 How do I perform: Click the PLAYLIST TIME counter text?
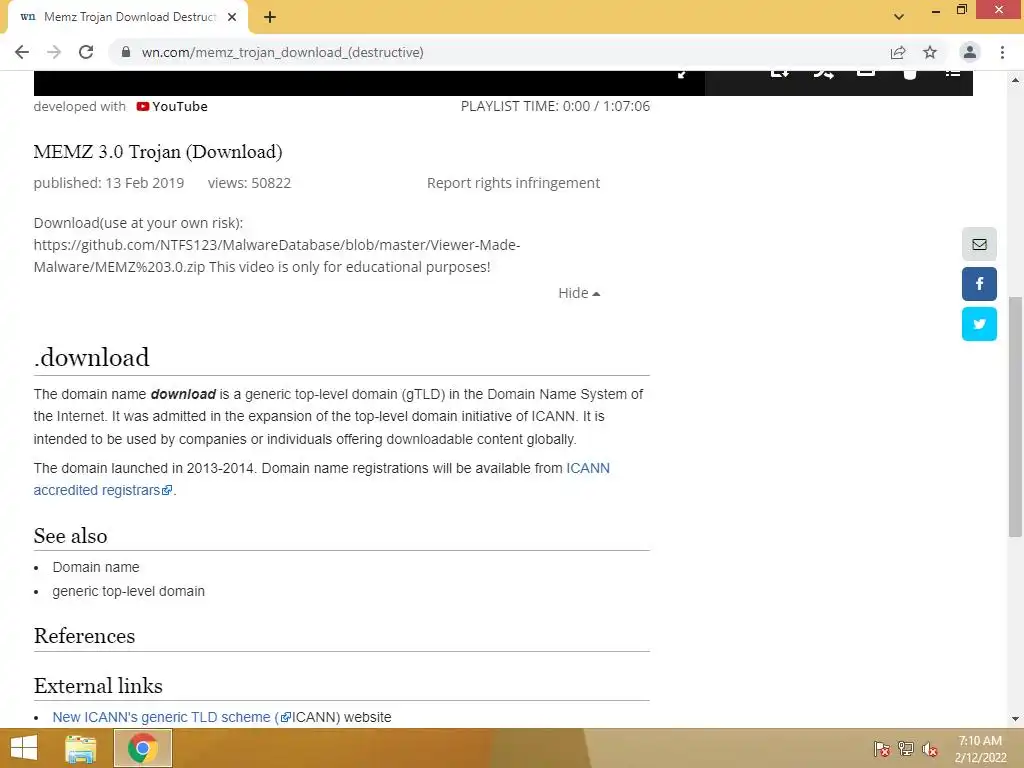[555, 106]
